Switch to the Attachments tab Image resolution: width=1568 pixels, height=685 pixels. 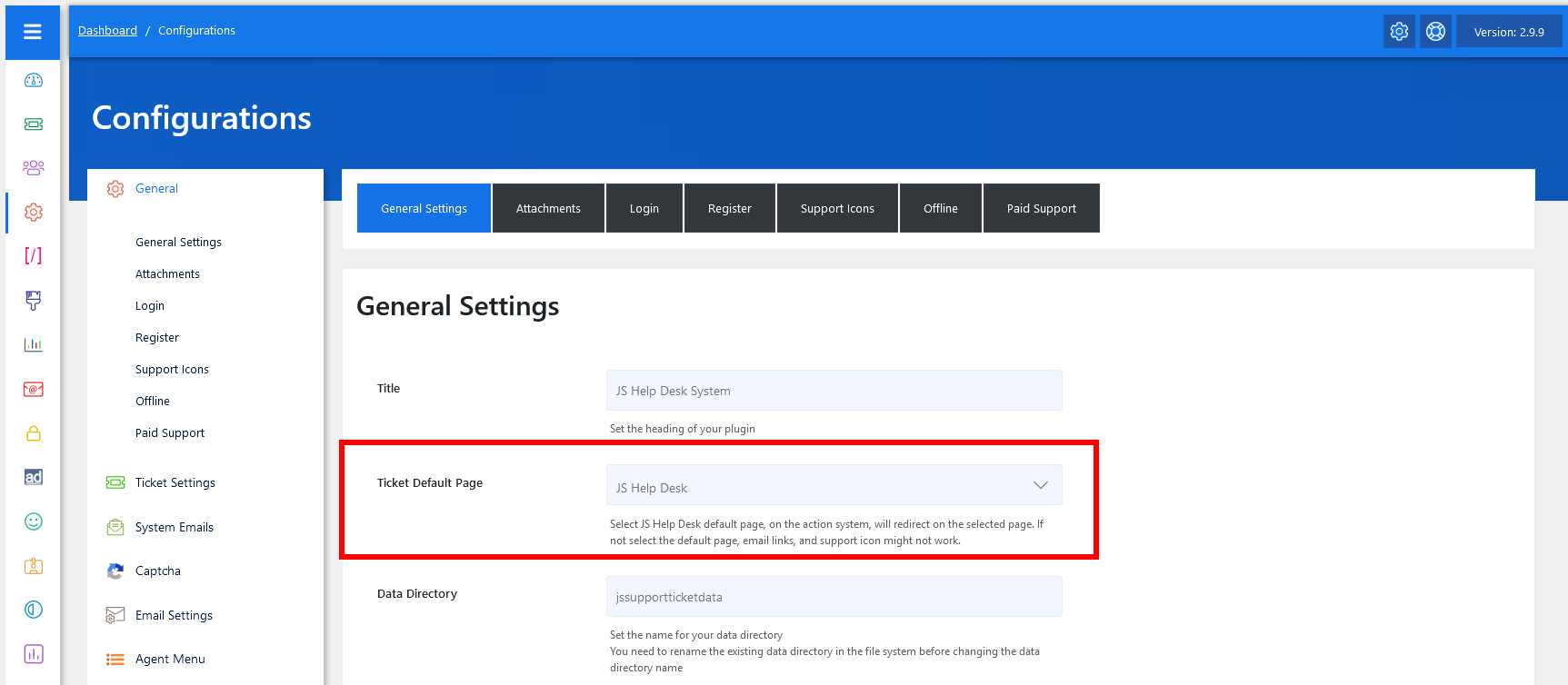[x=548, y=208]
